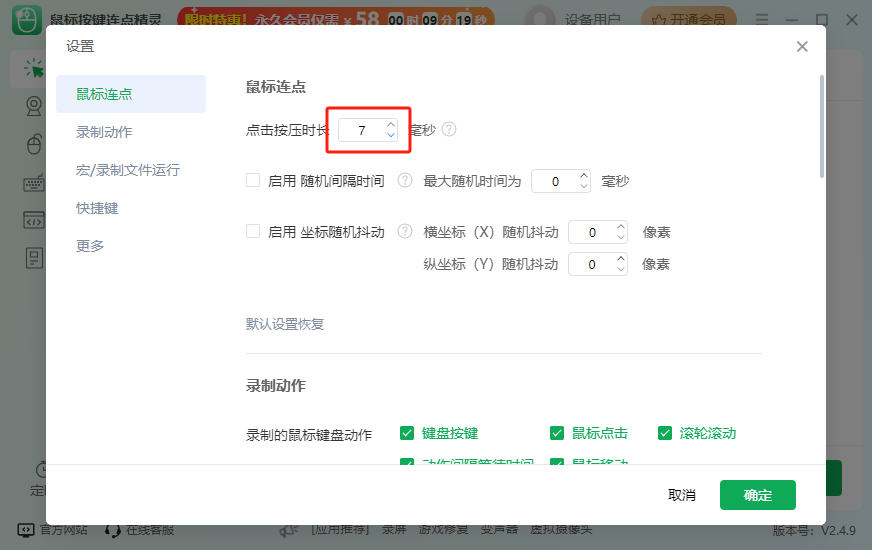Select the mouse icon in main window sidebar
This screenshot has height=550, width=872.
34,143
